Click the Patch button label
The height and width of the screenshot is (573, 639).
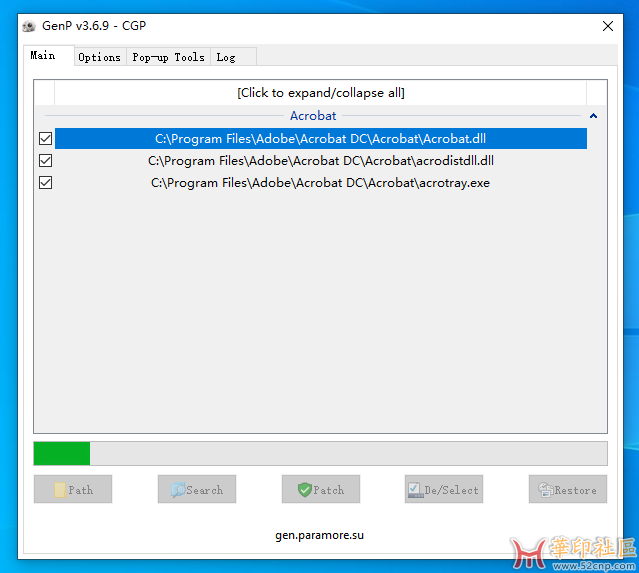328,490
